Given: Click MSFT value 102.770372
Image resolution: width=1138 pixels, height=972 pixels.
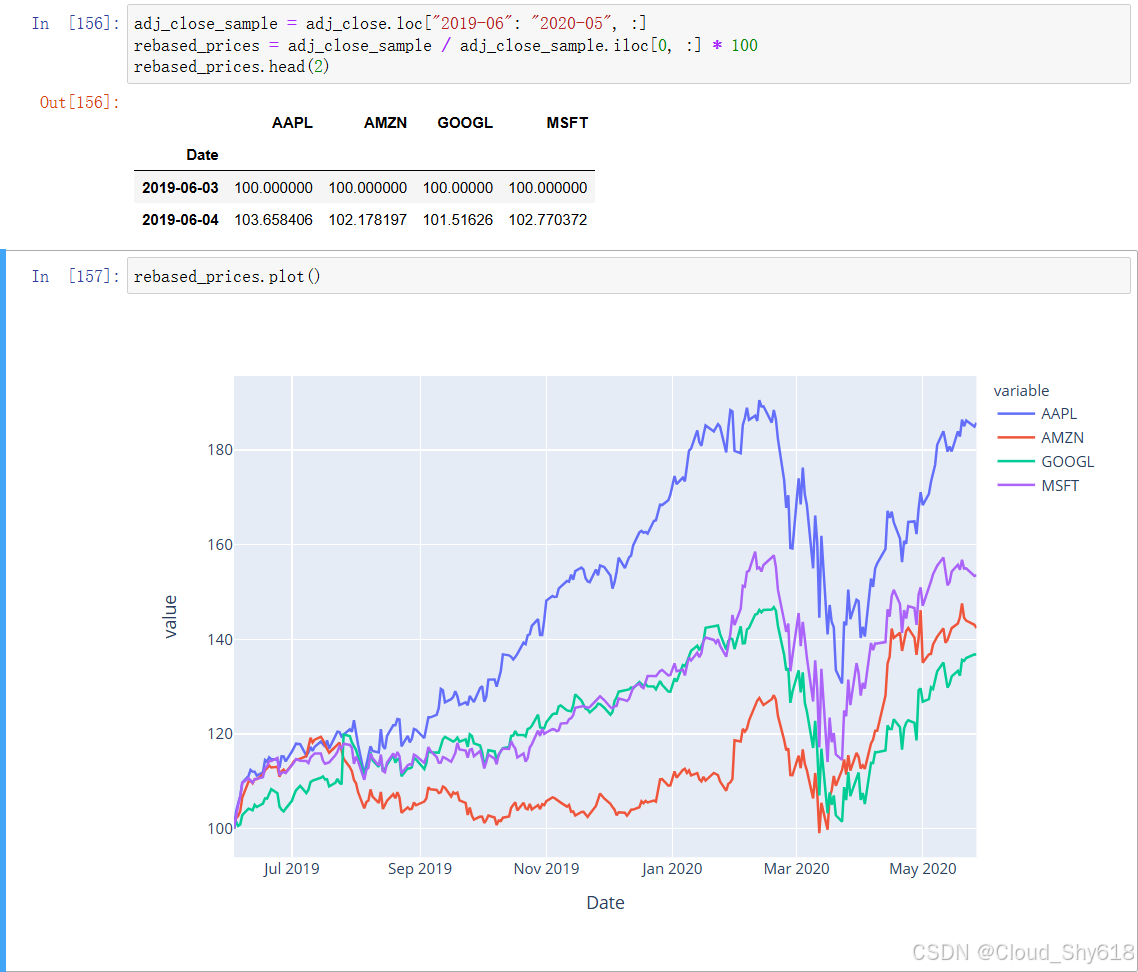Looking at the screenshot, I should (548, 220).
